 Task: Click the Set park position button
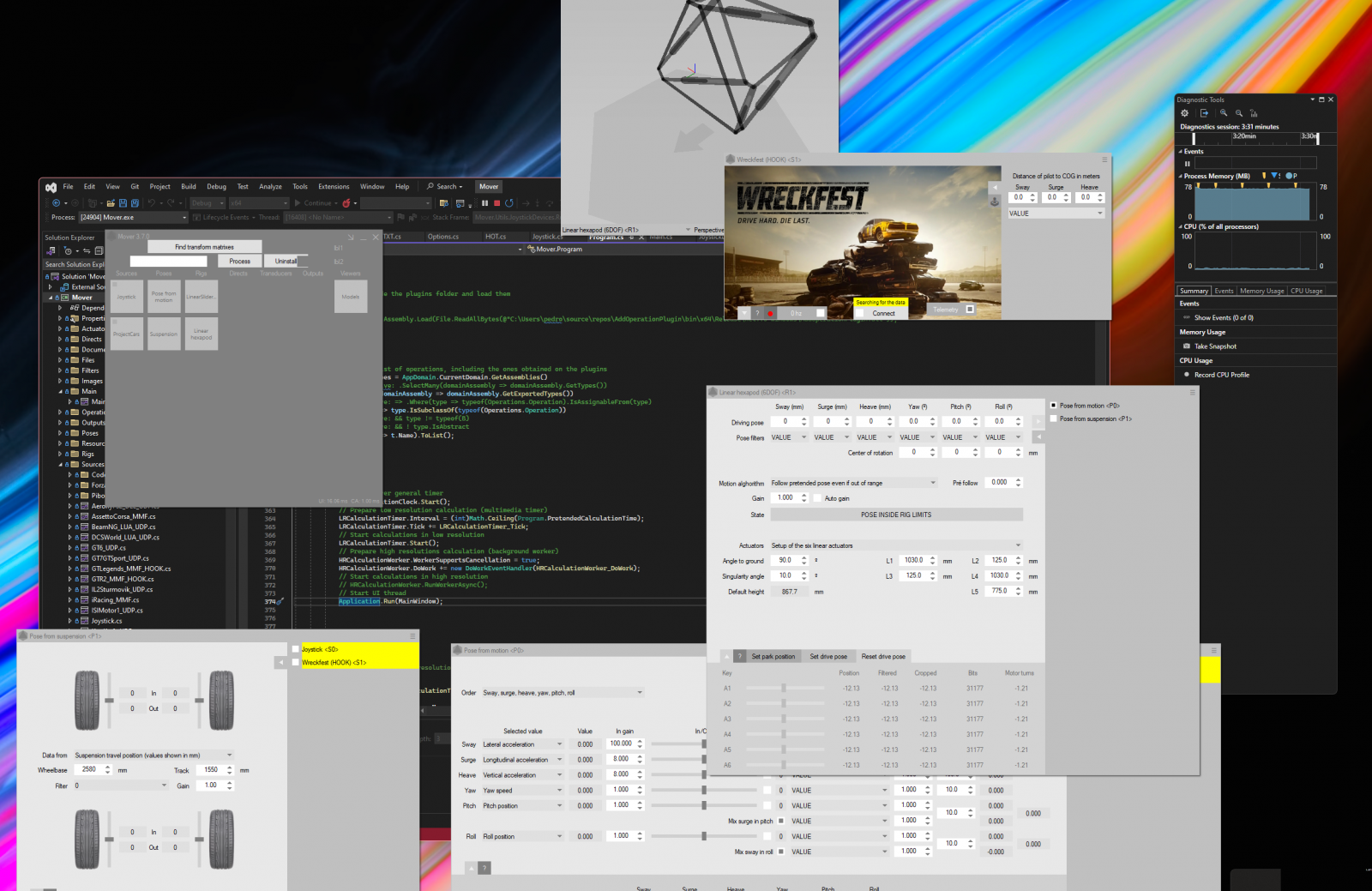pos(773,657)
